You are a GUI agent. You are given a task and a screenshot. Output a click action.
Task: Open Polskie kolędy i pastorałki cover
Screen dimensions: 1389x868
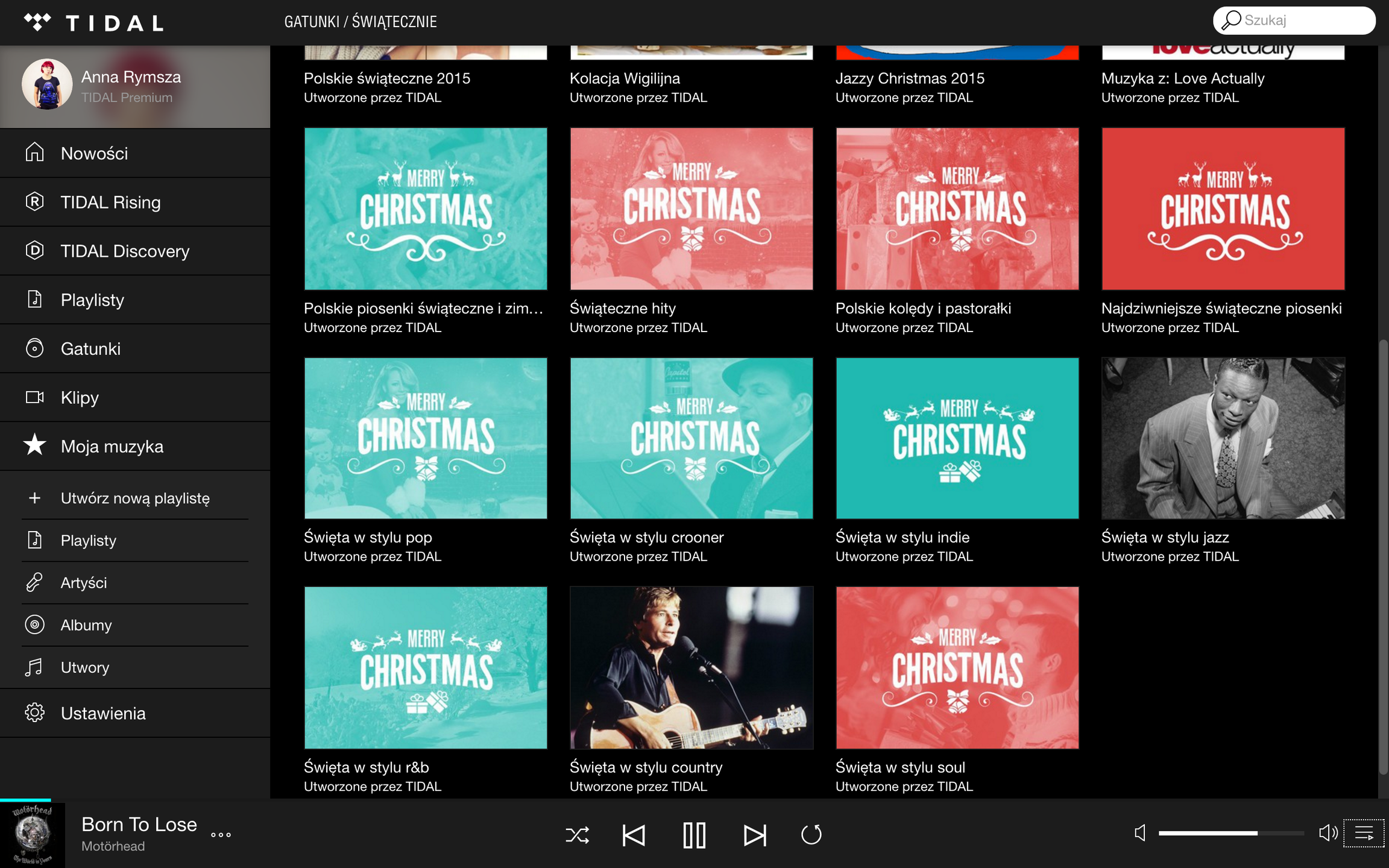957,209
